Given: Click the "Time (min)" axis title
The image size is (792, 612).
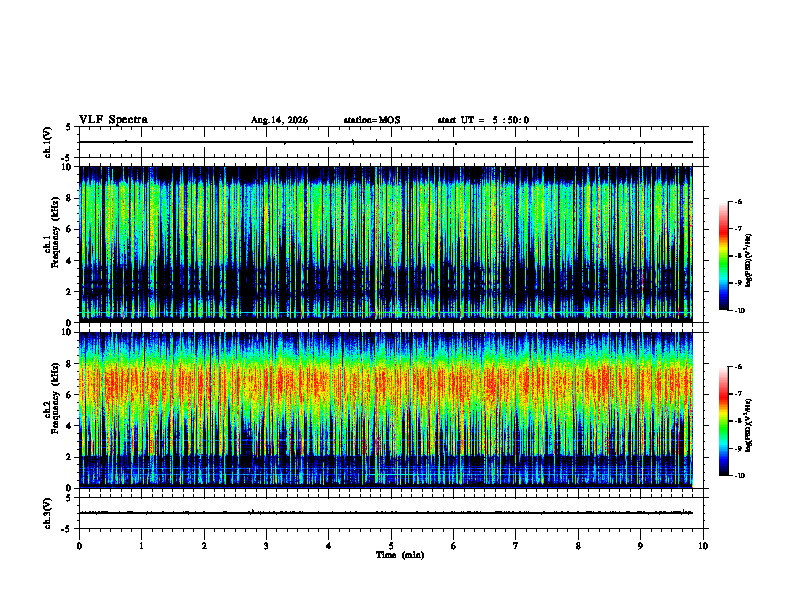Looking at the screenshot, I should 400,555.
